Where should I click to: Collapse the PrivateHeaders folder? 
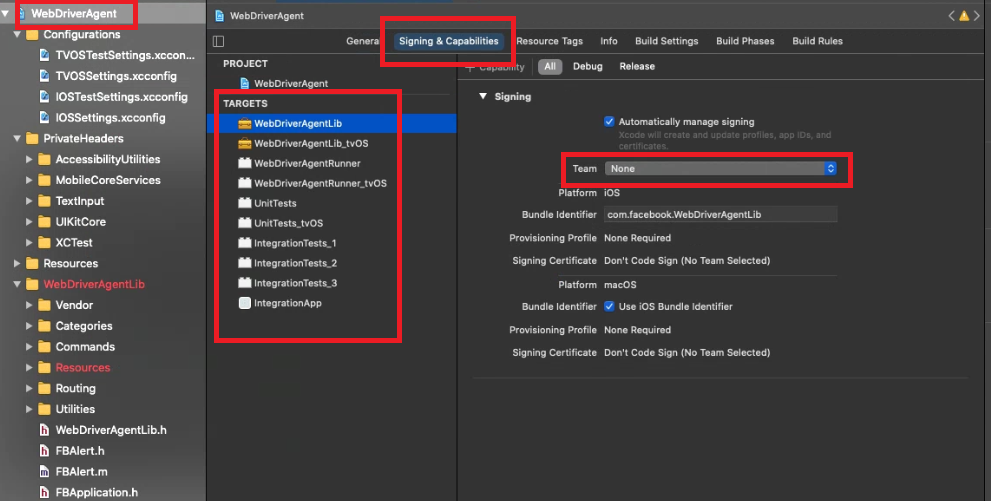pyautogui.click(x=17, y=138)
